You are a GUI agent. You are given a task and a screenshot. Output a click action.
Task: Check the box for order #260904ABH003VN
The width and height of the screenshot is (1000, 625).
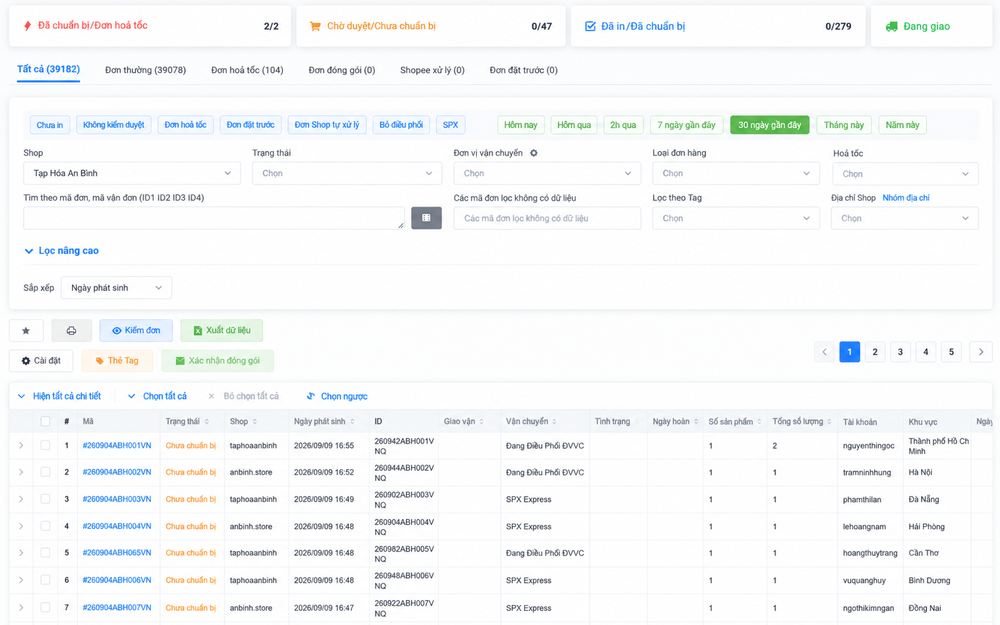pyautogui.click(x=45, y=499)
